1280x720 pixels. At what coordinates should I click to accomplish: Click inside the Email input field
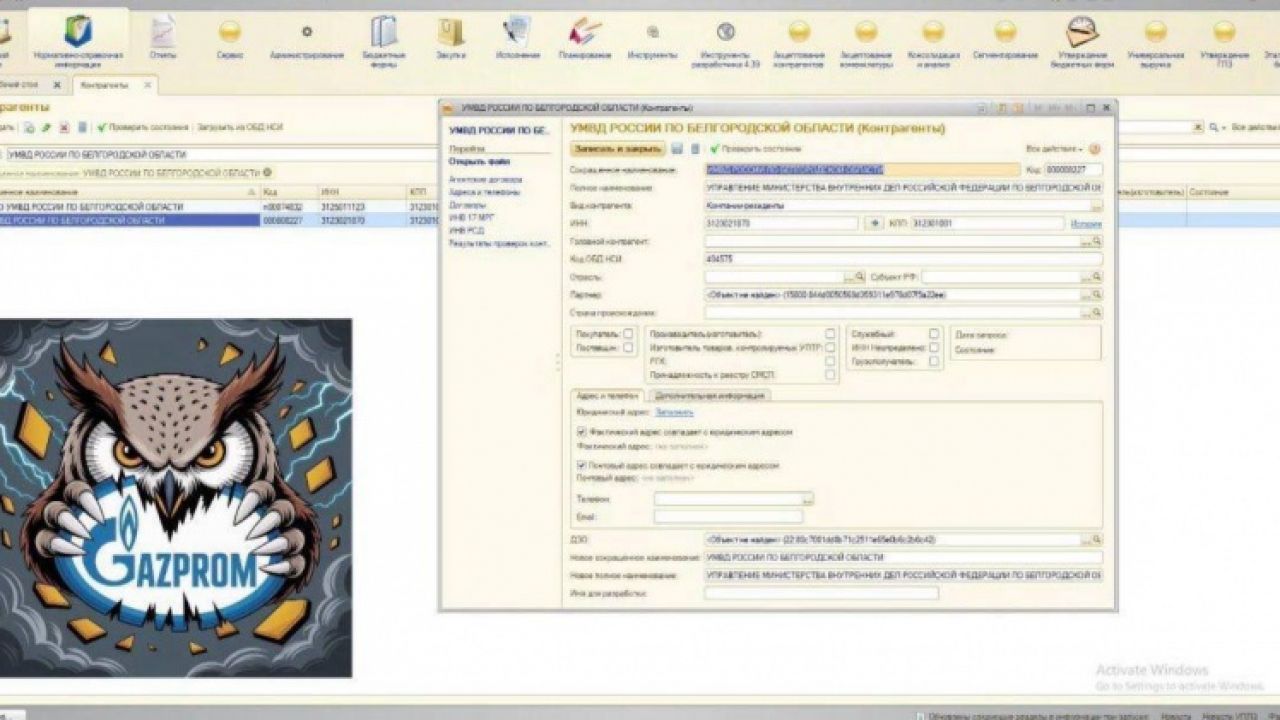pos(726,516)
